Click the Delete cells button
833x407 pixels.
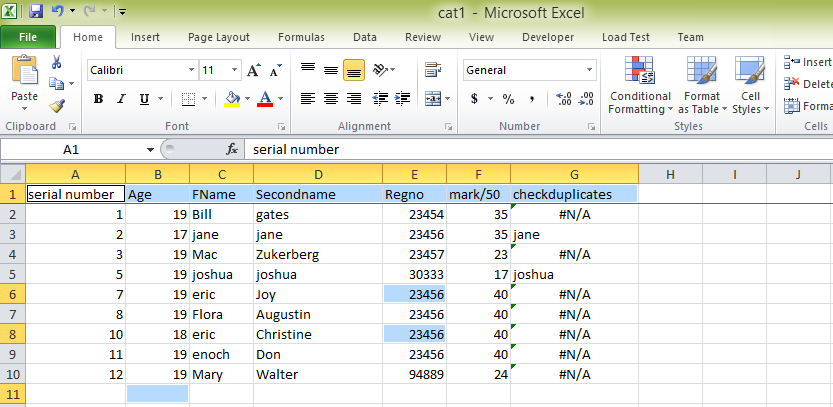click(808, 84)
